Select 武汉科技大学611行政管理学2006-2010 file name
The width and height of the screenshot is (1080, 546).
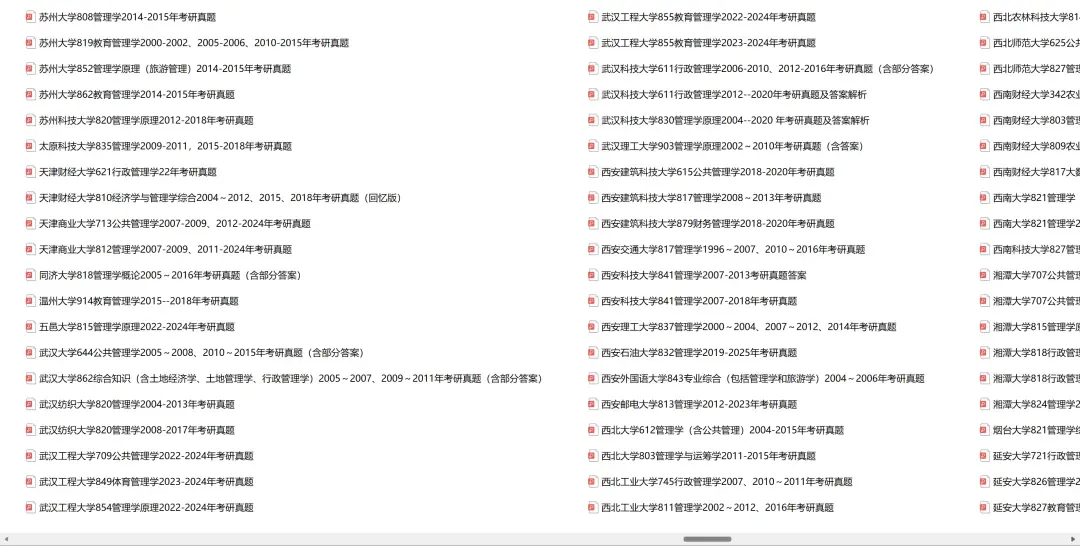click(768, 69)
